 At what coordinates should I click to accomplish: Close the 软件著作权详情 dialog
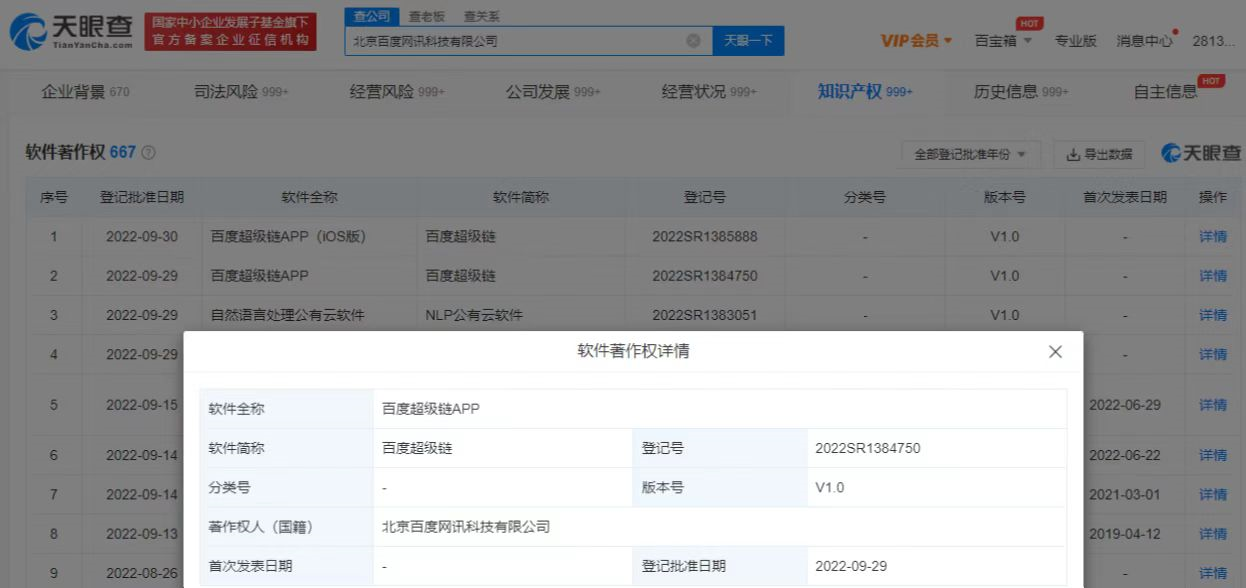coord(1055,352)
